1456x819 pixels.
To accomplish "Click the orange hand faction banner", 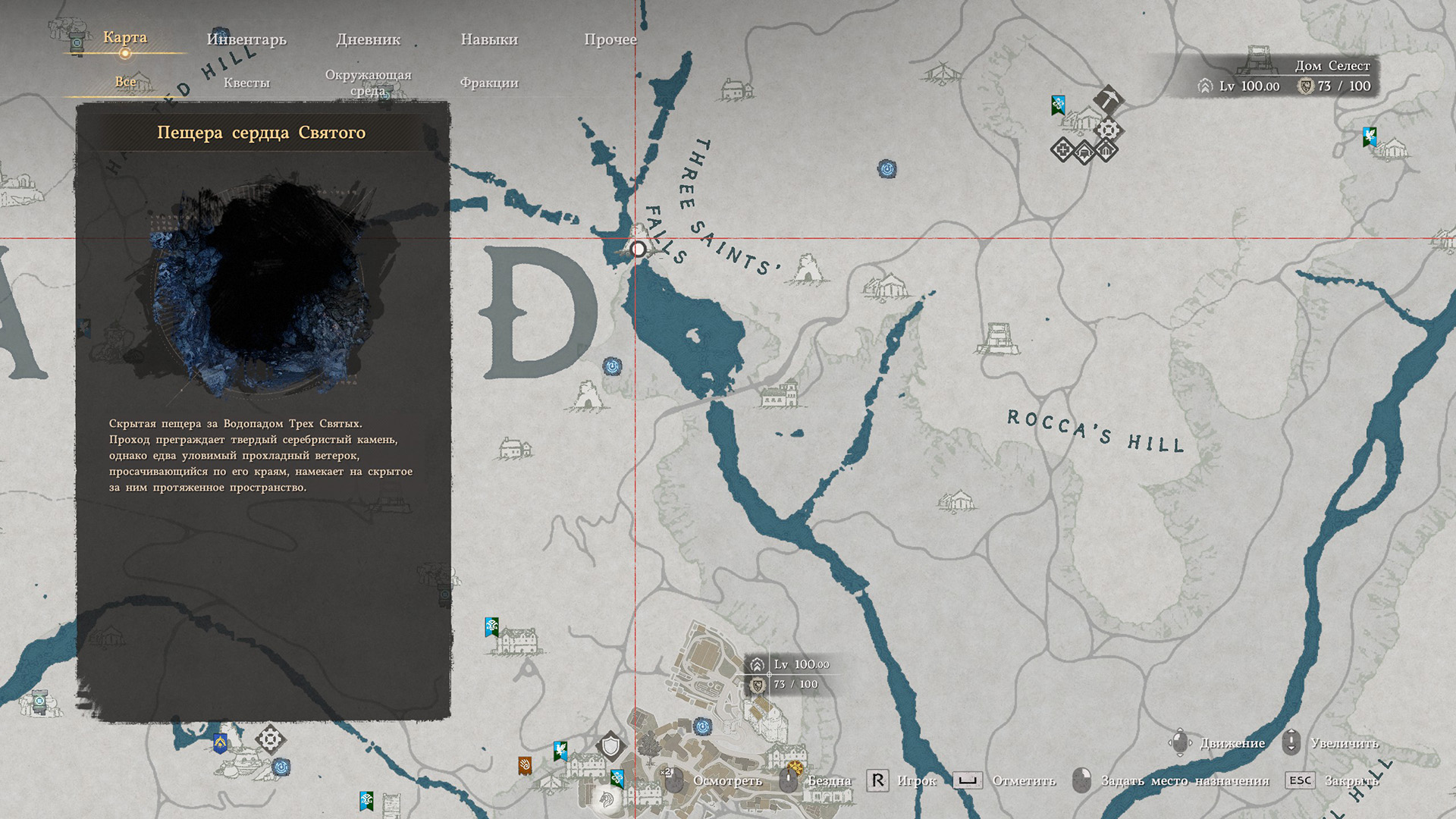I will click(x=525, y=764).
